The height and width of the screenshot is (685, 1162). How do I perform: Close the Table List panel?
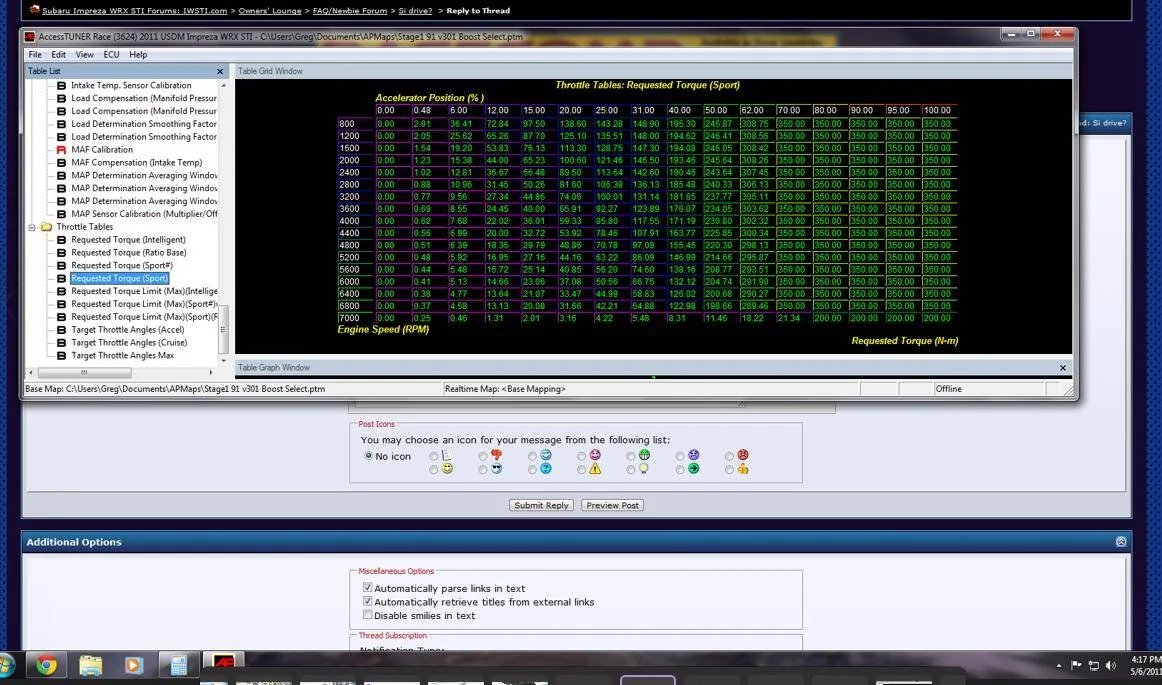pyautogui.click(x=220, y=71)
